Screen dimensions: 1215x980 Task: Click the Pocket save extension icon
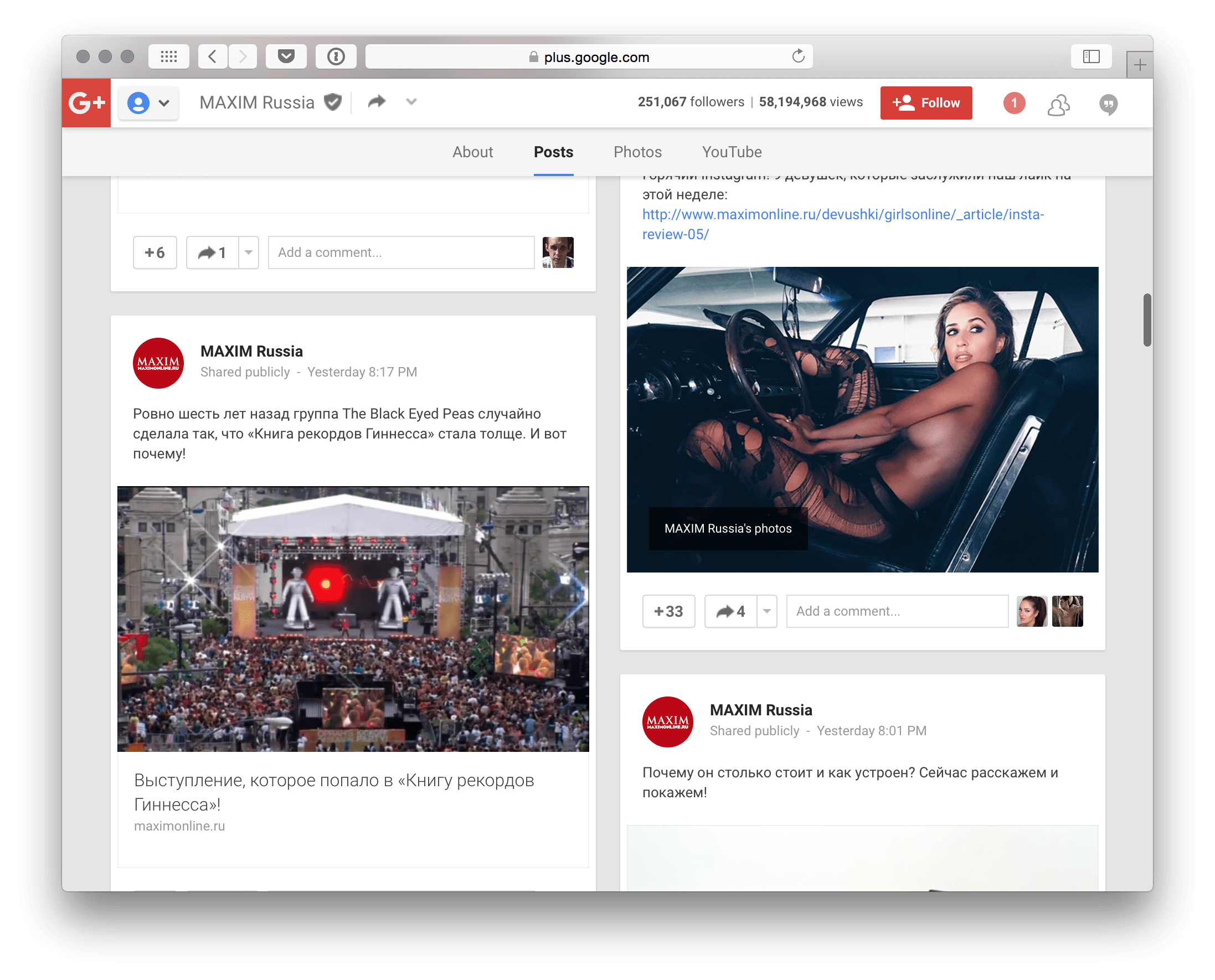[x=286, y=56]
